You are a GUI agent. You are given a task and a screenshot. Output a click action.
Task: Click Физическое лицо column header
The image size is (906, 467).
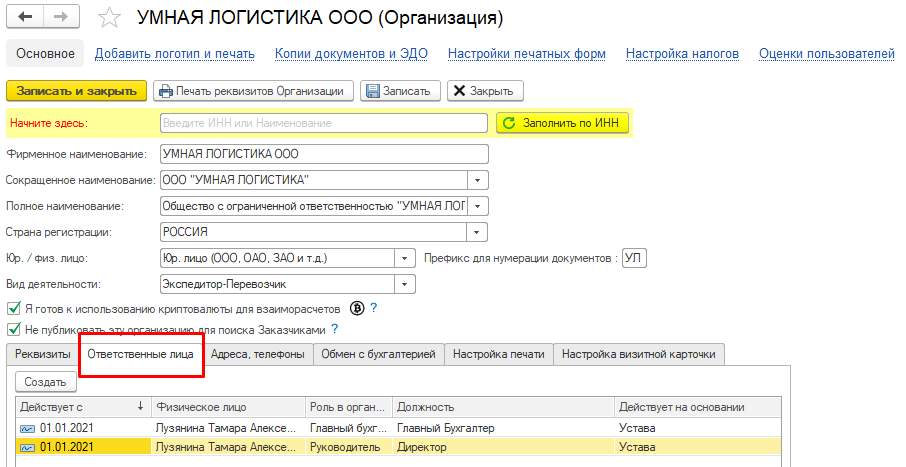[228, 407]
